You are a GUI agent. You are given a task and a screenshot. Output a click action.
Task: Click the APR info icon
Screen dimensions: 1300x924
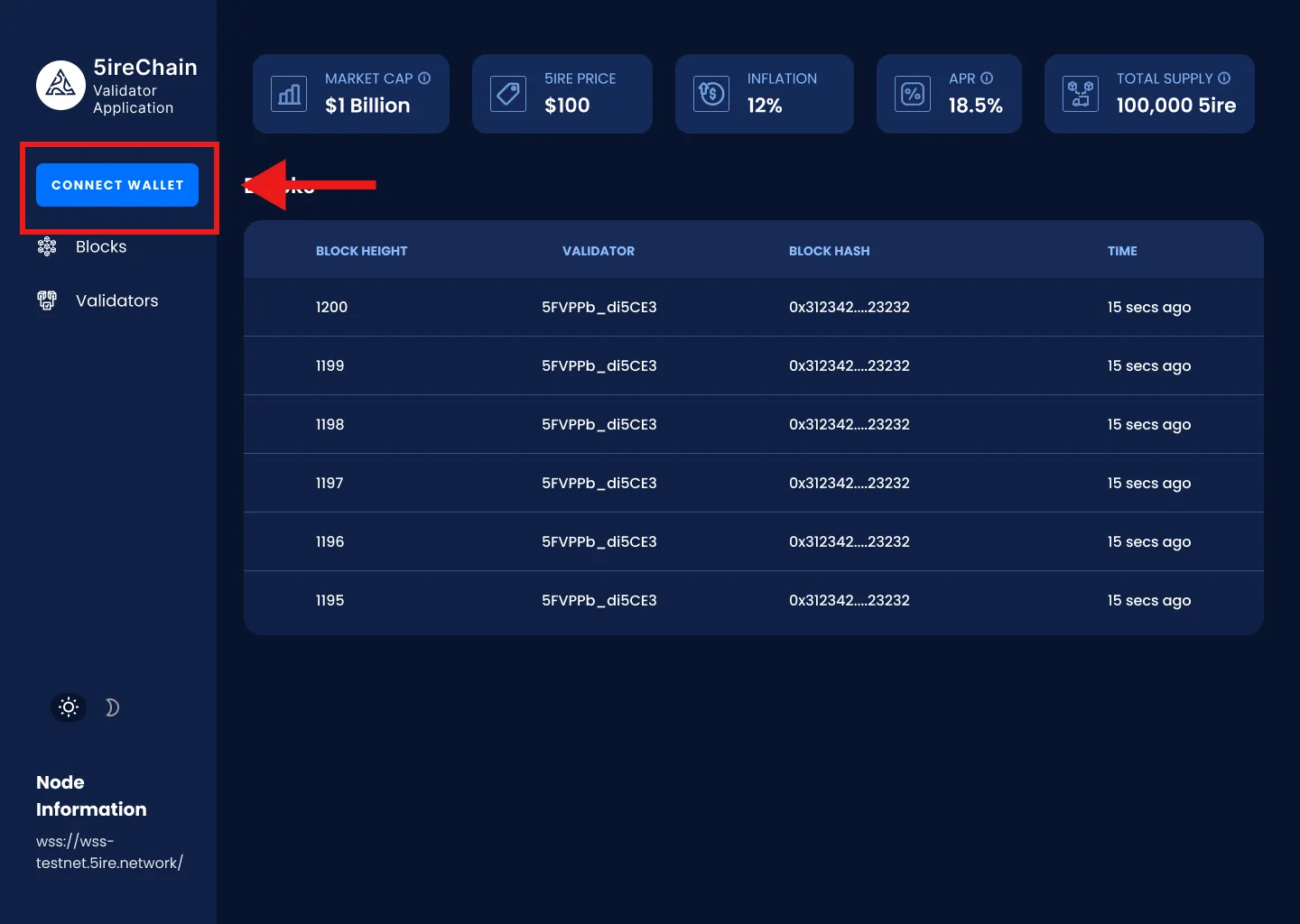coord(987,79)
